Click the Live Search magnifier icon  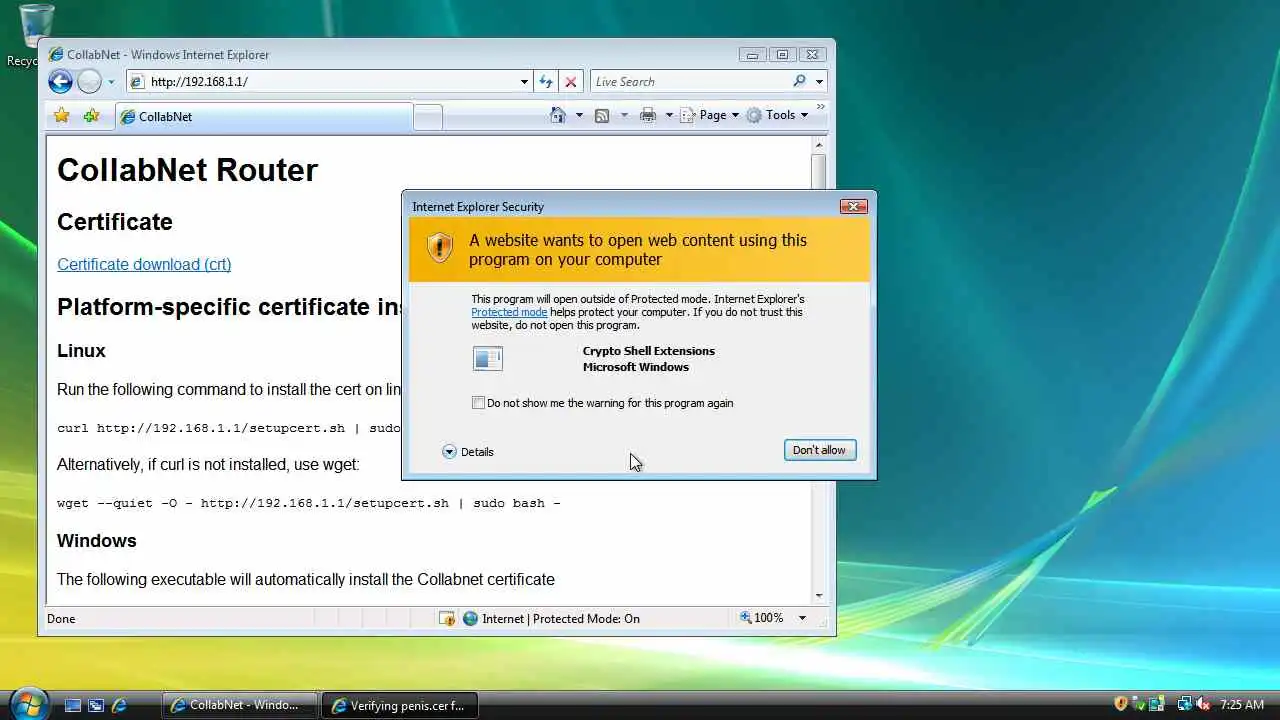(799, 82)
